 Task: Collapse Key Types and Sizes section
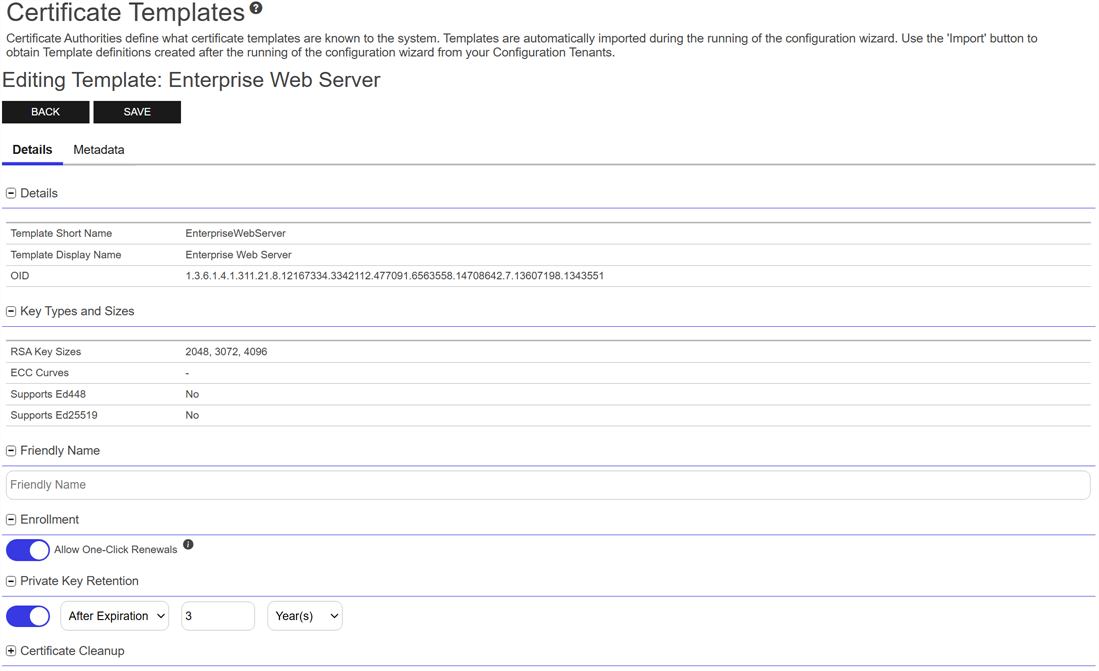pos(11,311)
